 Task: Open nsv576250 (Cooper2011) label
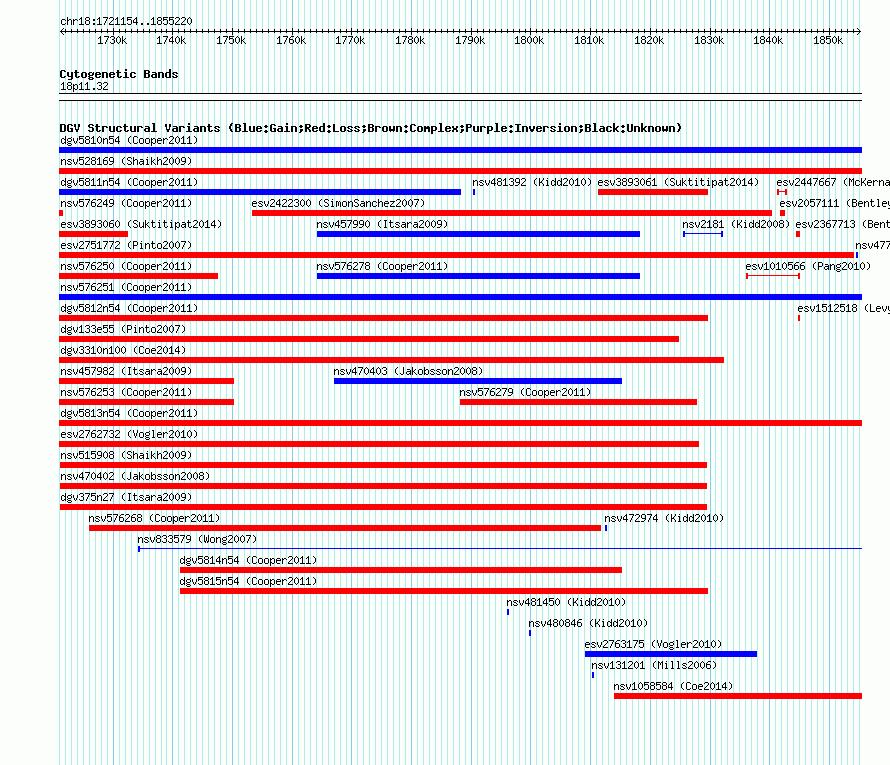[x=126, y=266]
